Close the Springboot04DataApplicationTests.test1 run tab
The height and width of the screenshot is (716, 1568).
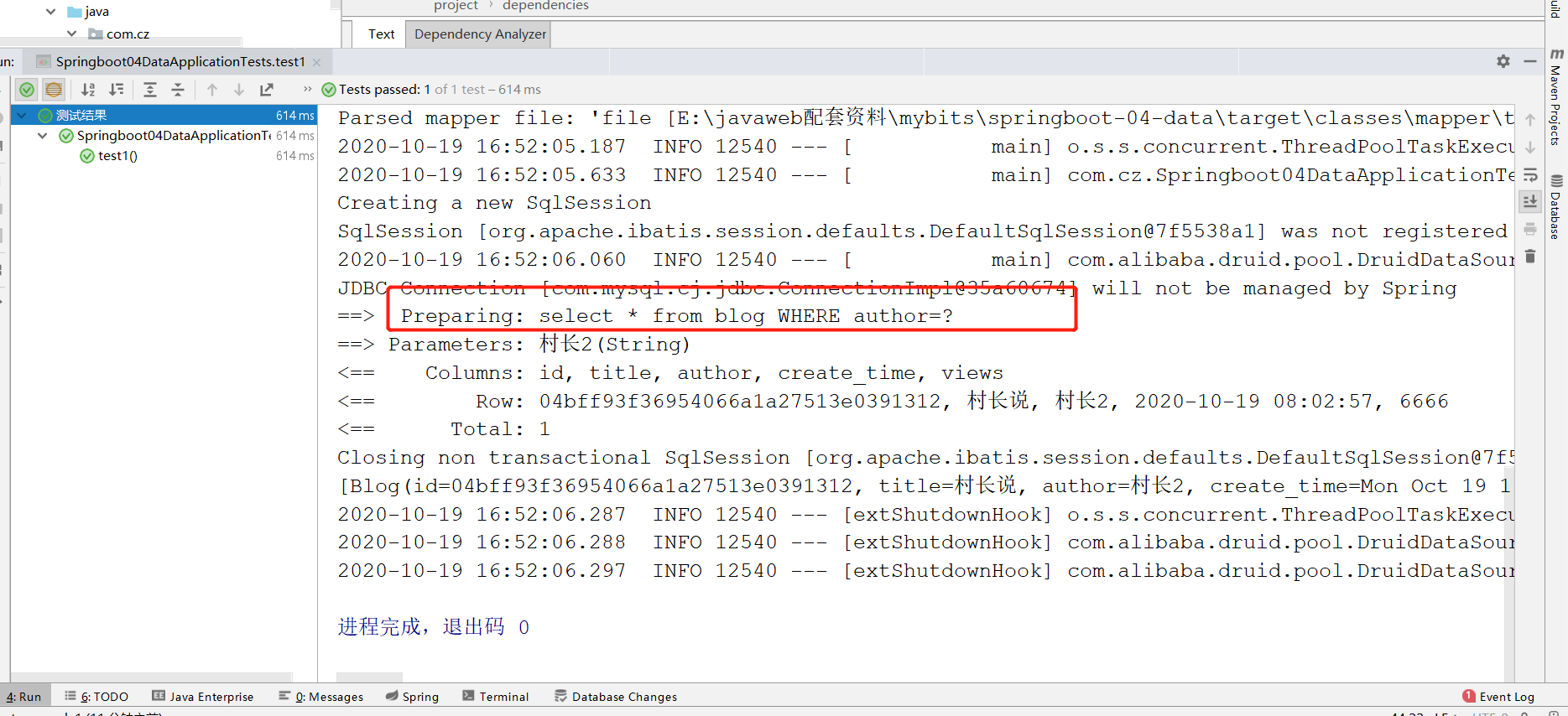point(316,62)
